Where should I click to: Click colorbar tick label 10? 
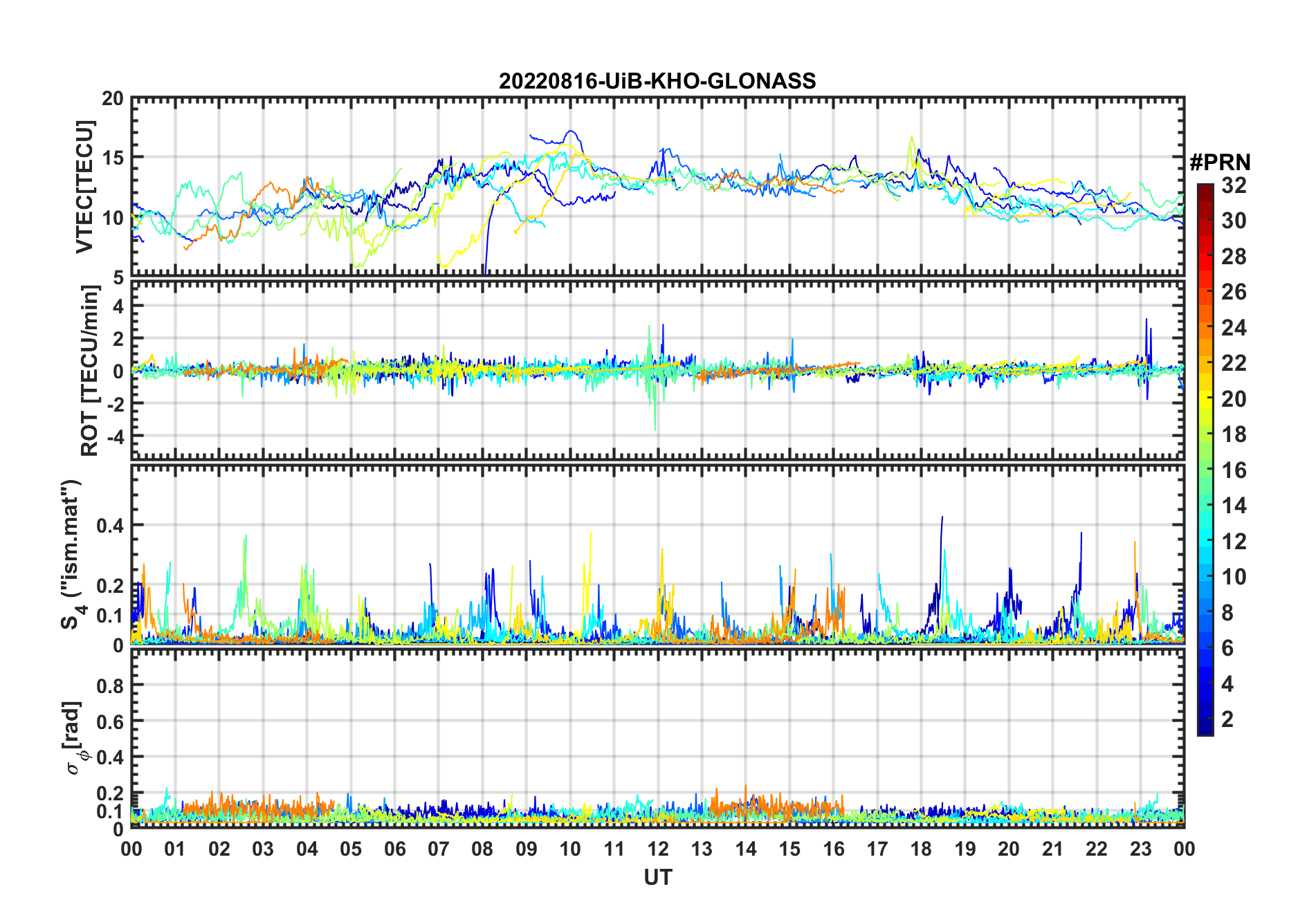point(1234,577)
